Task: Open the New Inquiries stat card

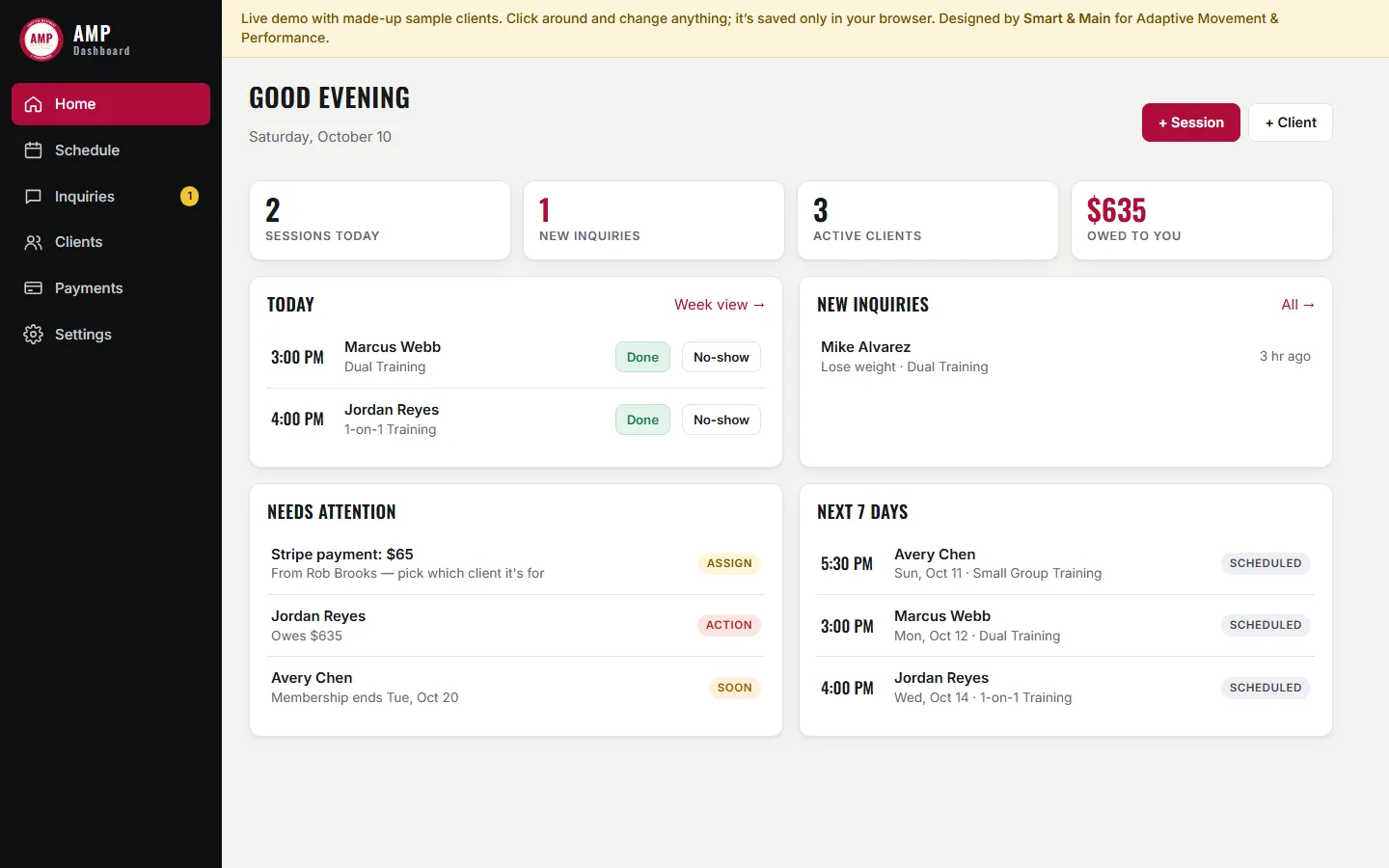Action: [654, 221]
